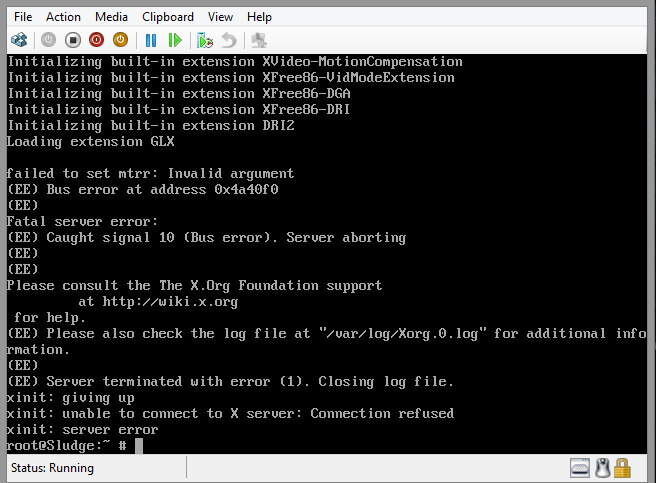
Task: Open the Clipboard menu
Action: 168,17
